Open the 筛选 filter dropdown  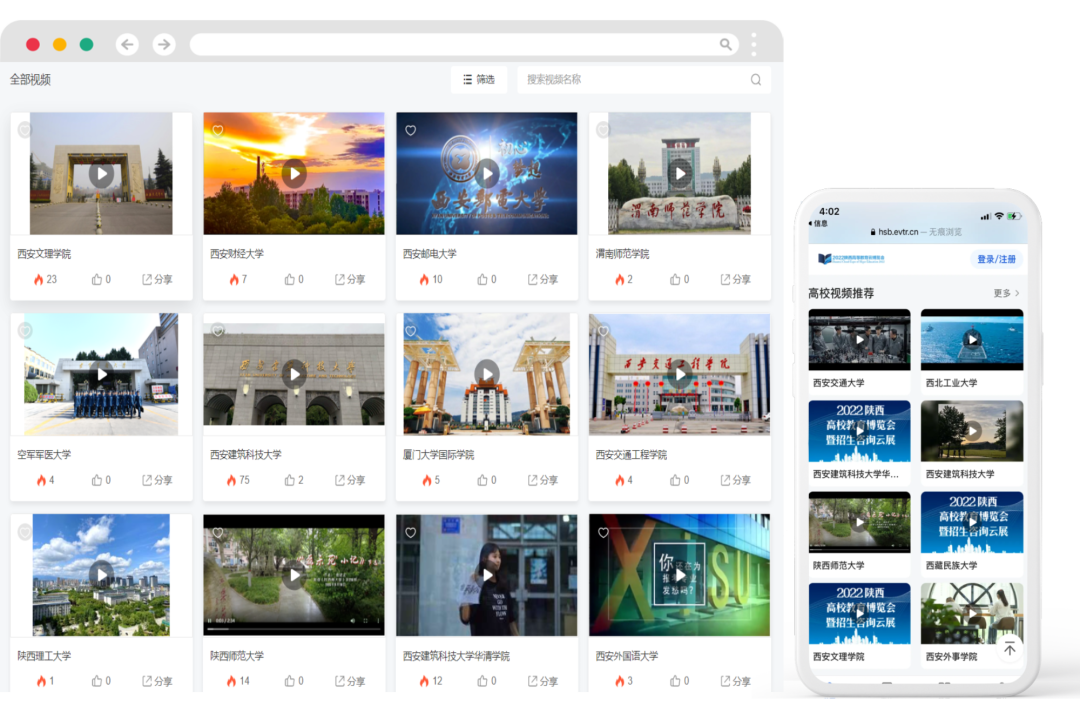[479, 80]
